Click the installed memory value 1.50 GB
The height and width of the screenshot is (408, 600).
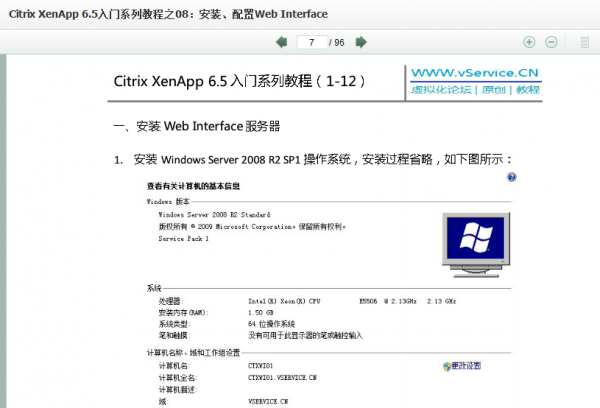click(x=261, y=313)
